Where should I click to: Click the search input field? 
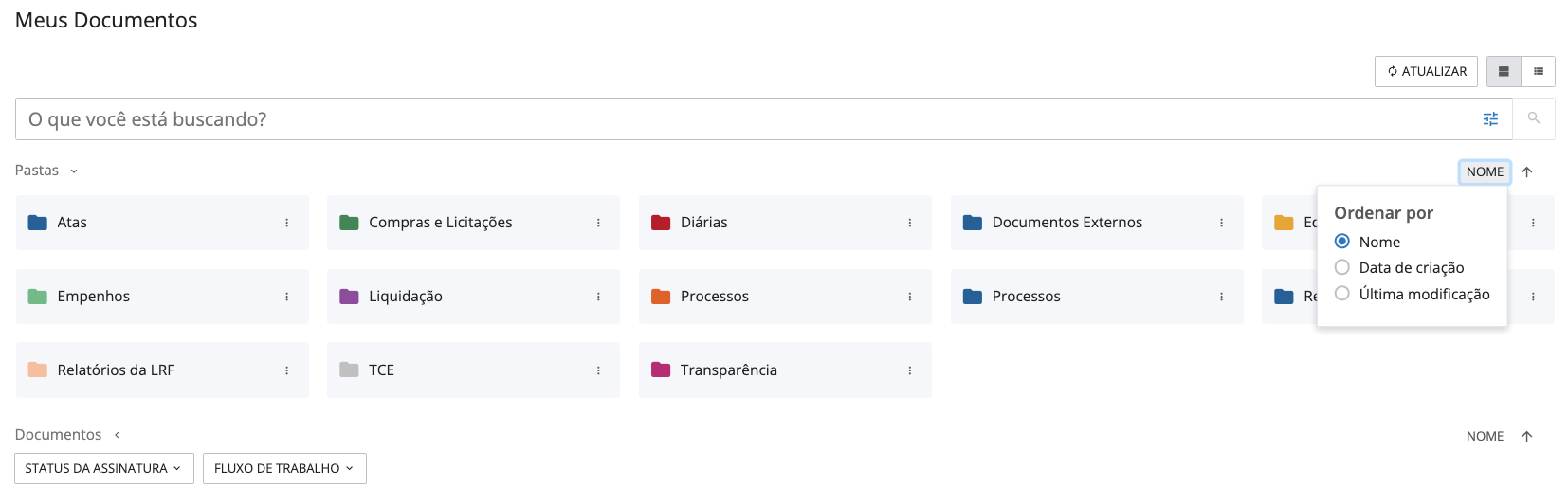click(739, 119)
